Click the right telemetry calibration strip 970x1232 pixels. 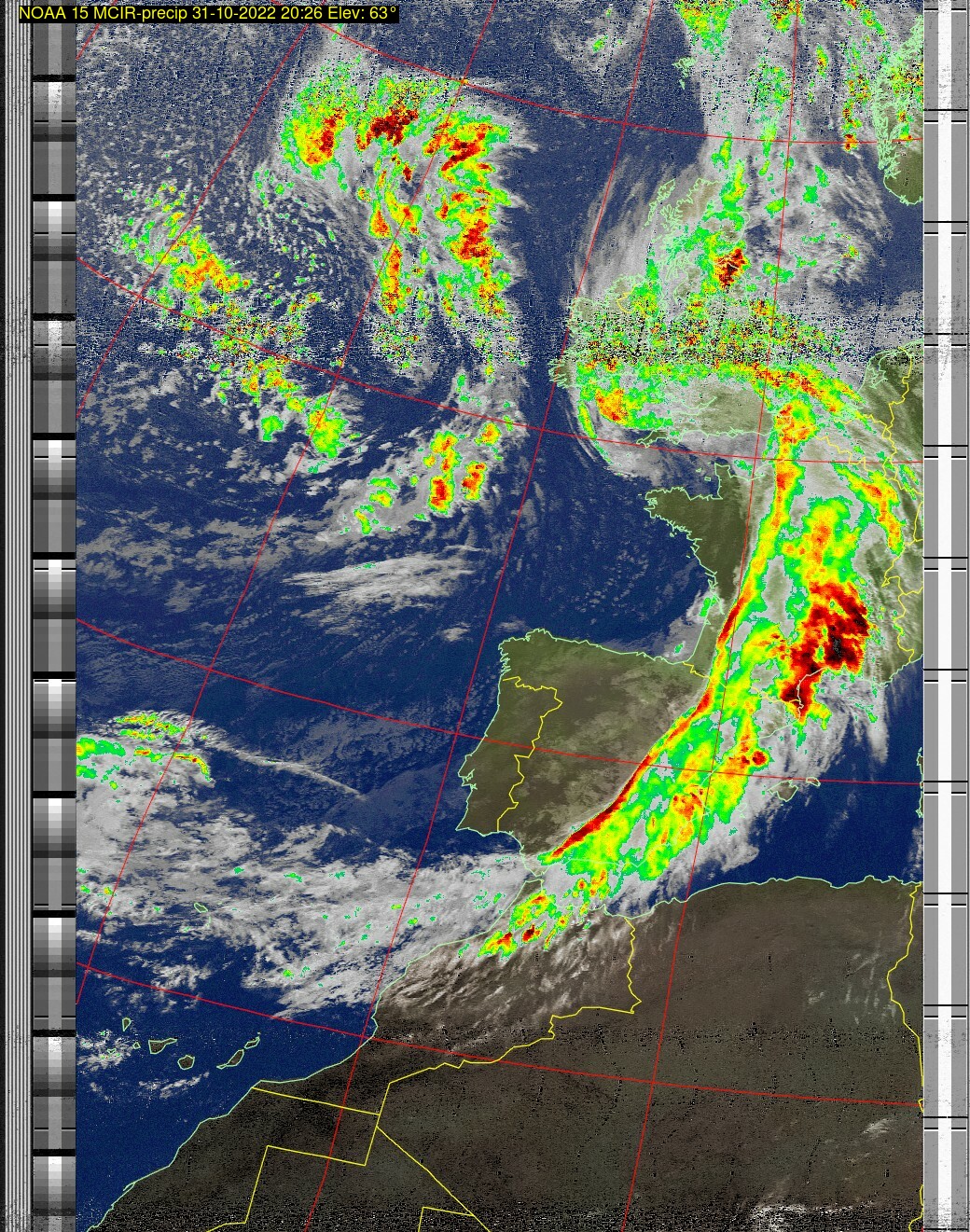point(944,616)
